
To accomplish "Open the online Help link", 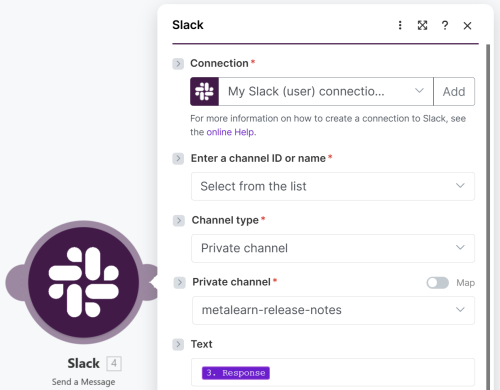I will [x=230, y=132].
